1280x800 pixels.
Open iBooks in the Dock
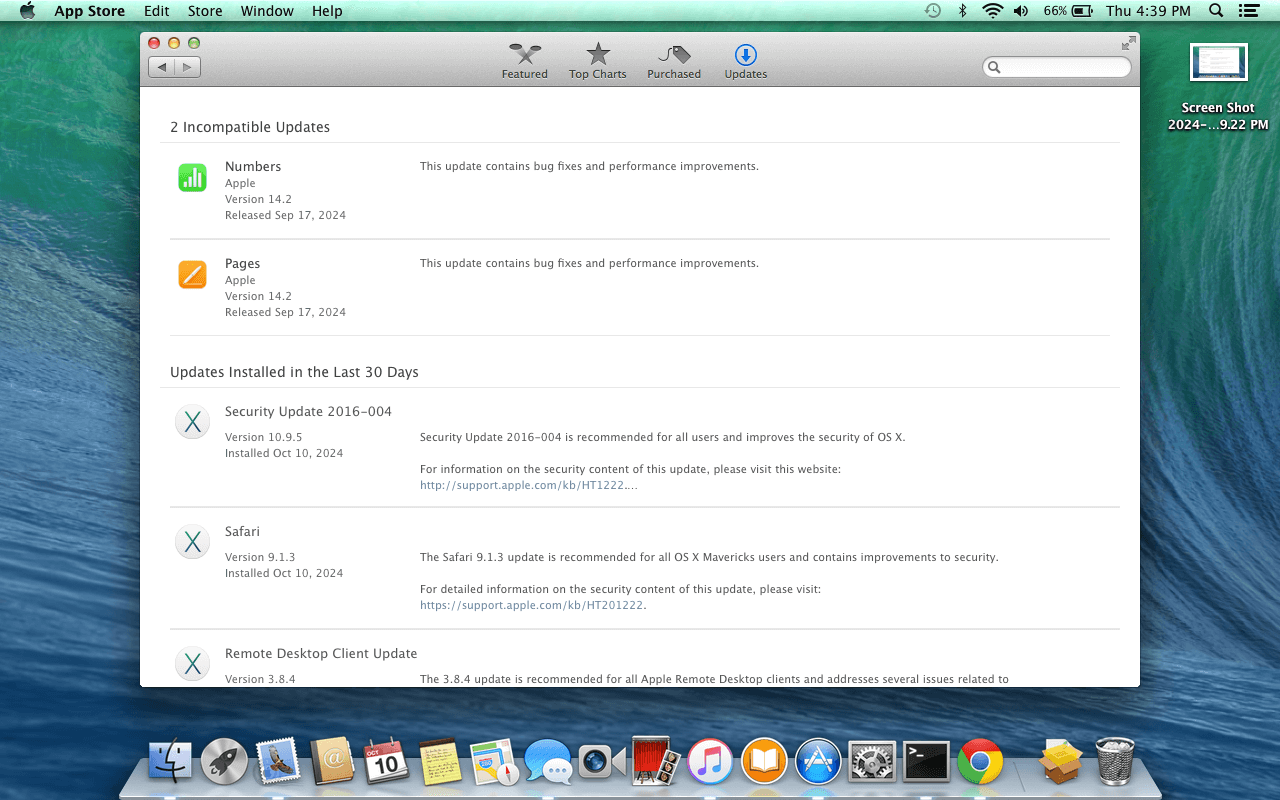point(764,762)
